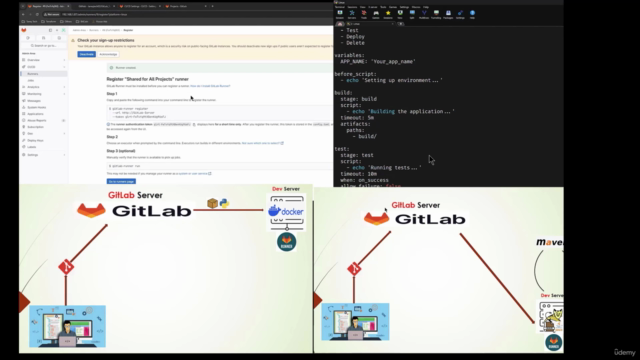Viewport: 640px width, 360px height.
Task: Click the home tab icon in MobaXterm
Action: coord(340,24)
